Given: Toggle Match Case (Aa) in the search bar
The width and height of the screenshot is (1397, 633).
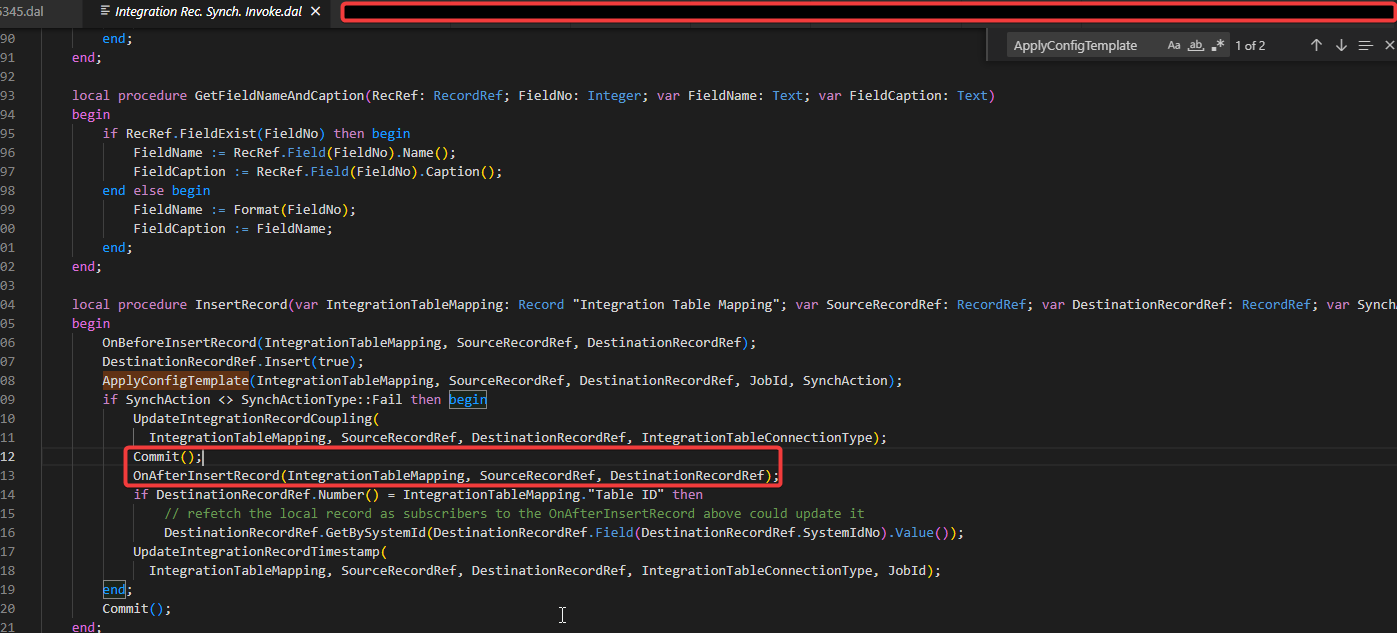Looking at the screenshot, I should pos(1174,45).
